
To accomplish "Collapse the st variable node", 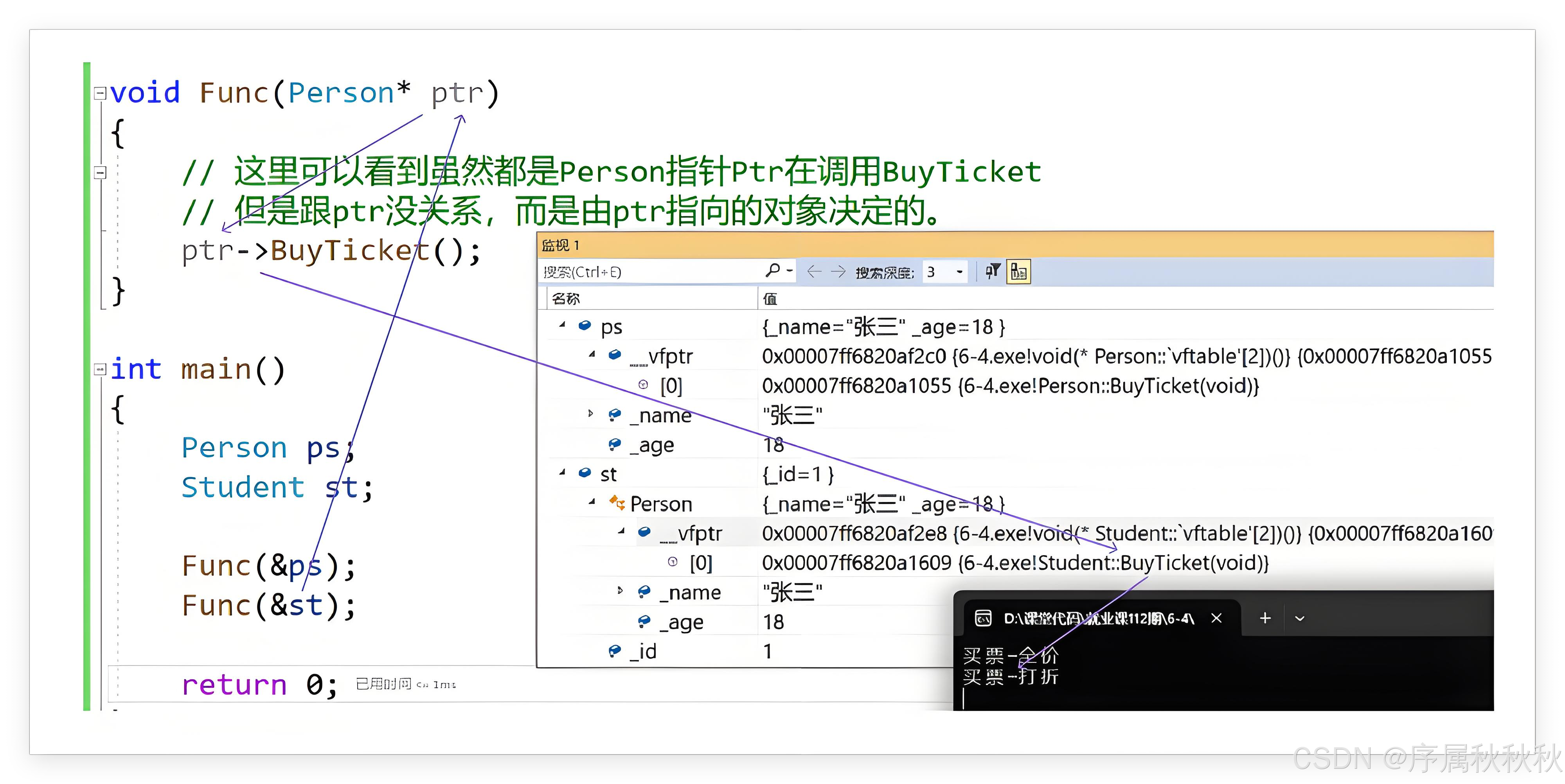I will click(562, 472).
